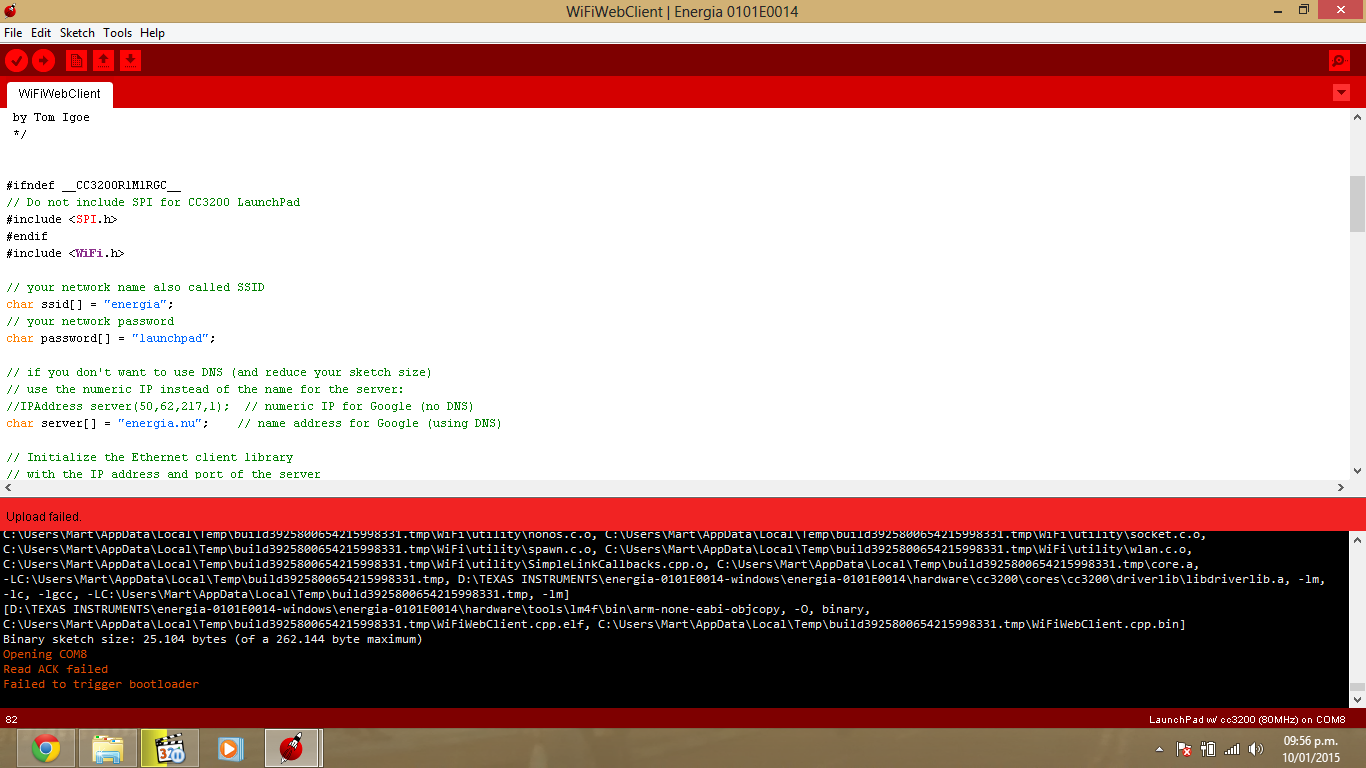Viewport: 1366px width, 768px height.
Task: Click the "#endif" line in the editor
Action: coord(27,236)
